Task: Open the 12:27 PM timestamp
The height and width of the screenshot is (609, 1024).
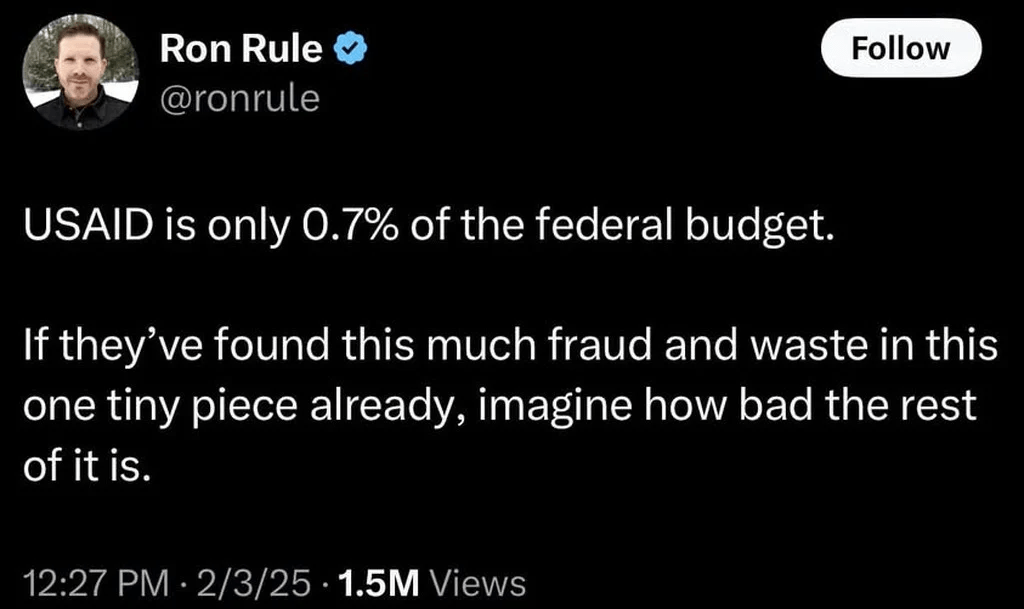Action: [97, 582]
